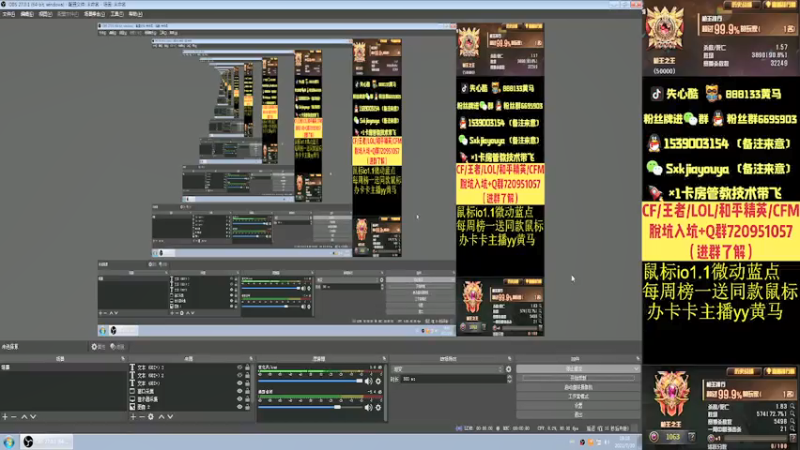Image resolution: width=800 pixels, height=450 pixels.
Task: Remove scene using the Scenes panel minus icon
Action: tap(14, 417)
